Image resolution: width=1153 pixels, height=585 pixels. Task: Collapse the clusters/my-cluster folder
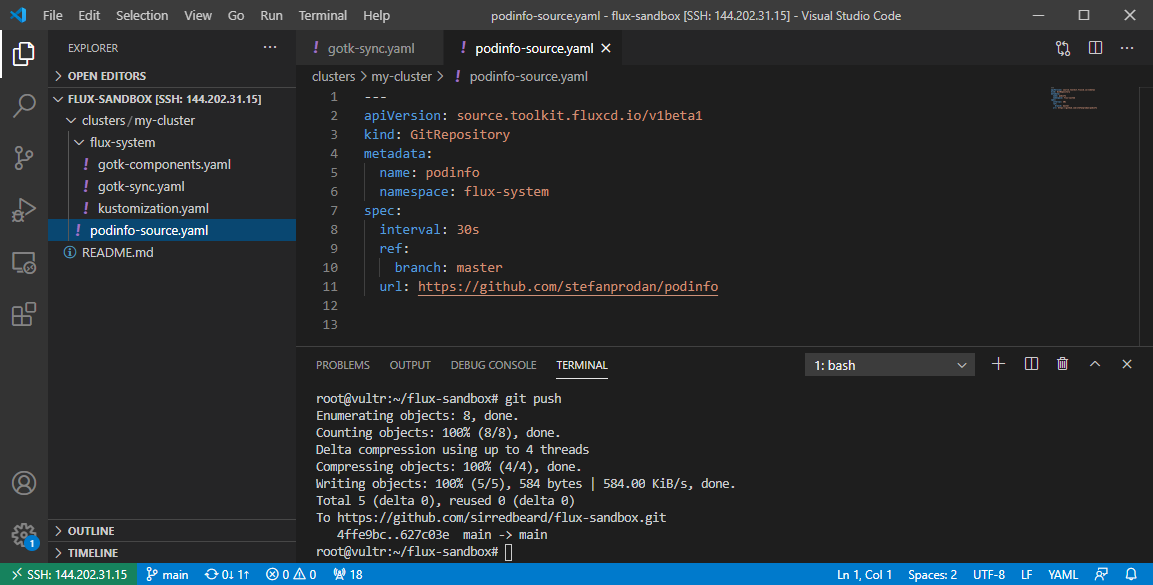click(172, 121)
